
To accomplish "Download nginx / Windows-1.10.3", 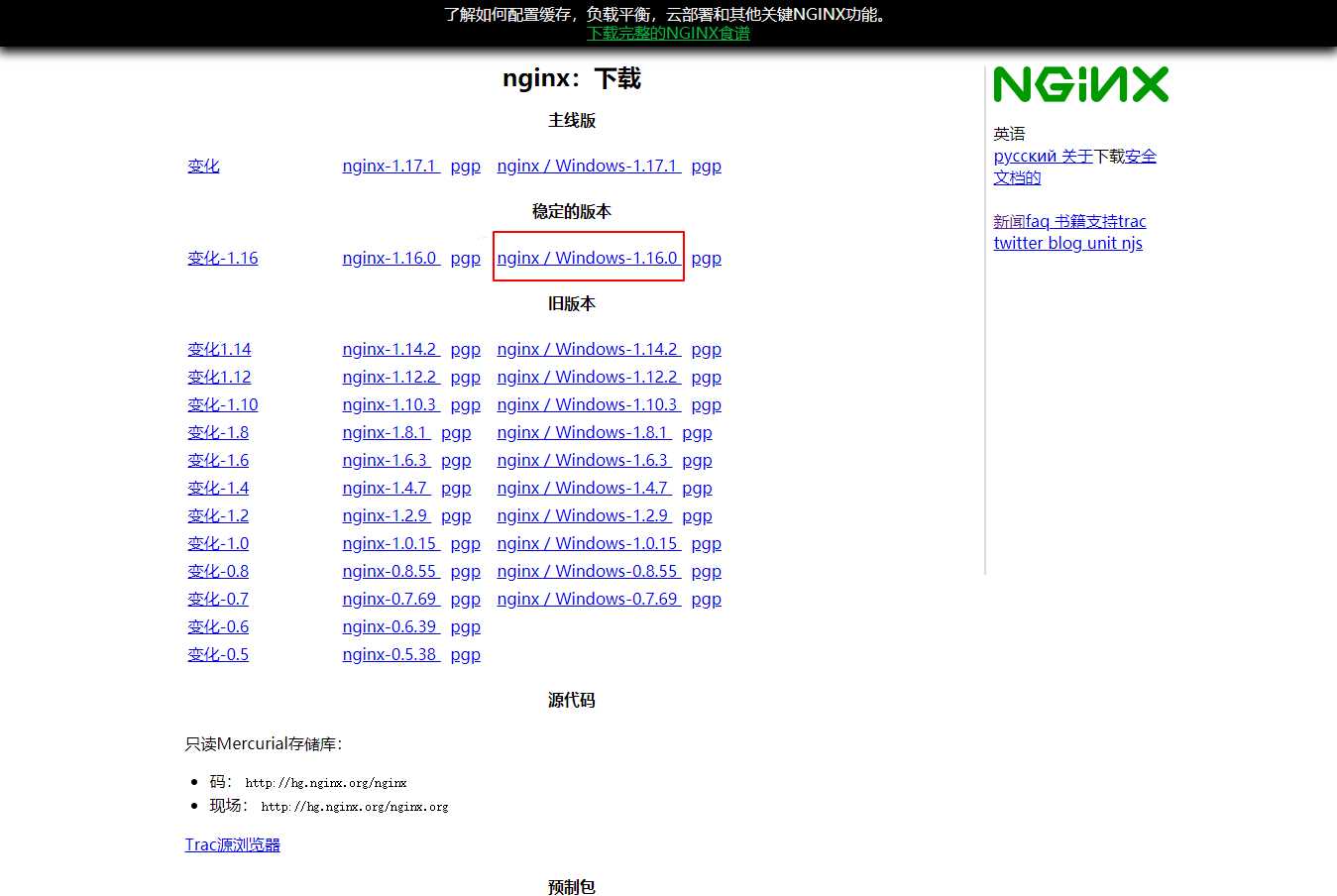I will point(589,404).
